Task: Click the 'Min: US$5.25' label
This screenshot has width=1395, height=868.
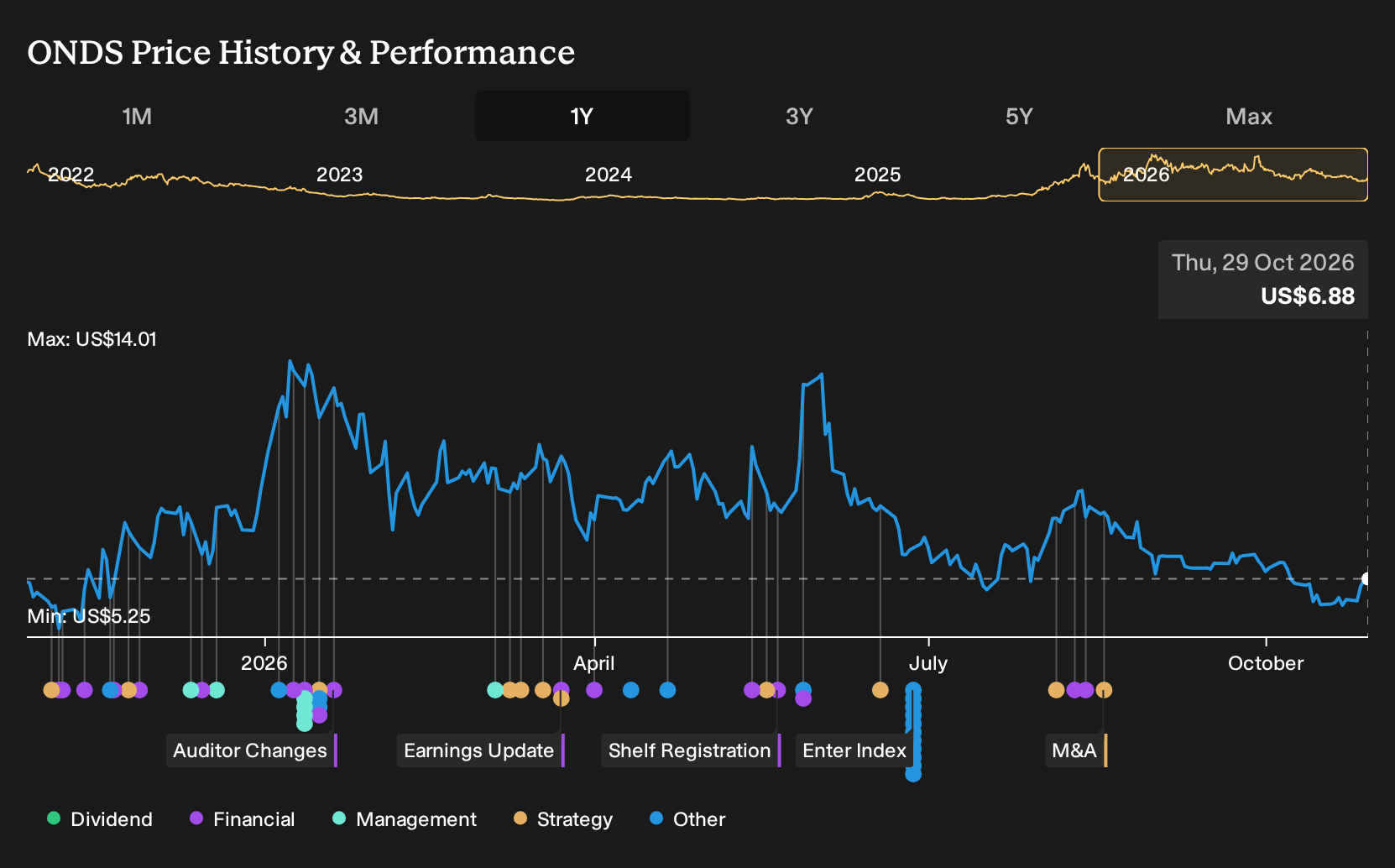Action: (x=89, y=616)
